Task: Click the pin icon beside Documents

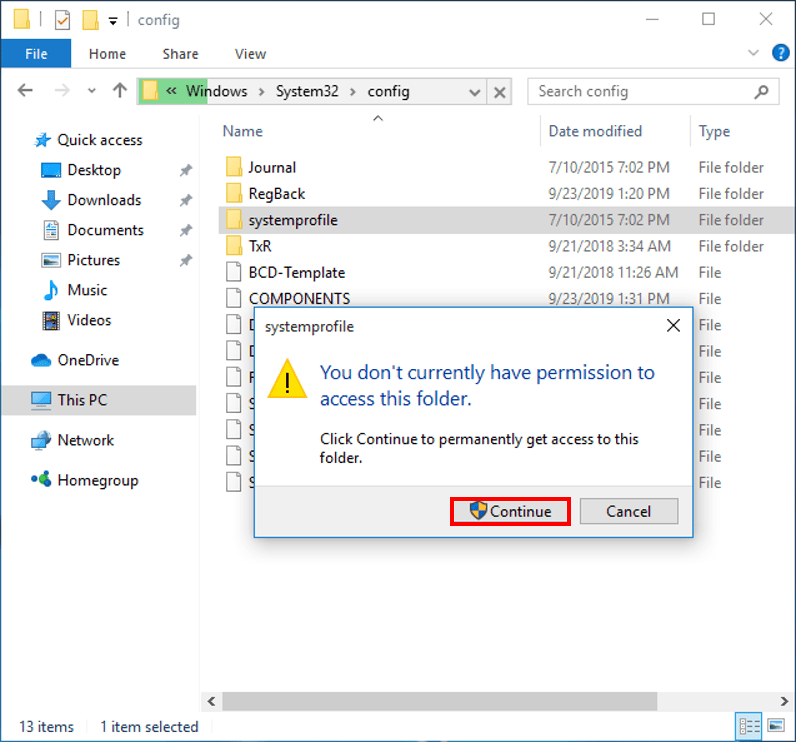Action: pos(186,230)
